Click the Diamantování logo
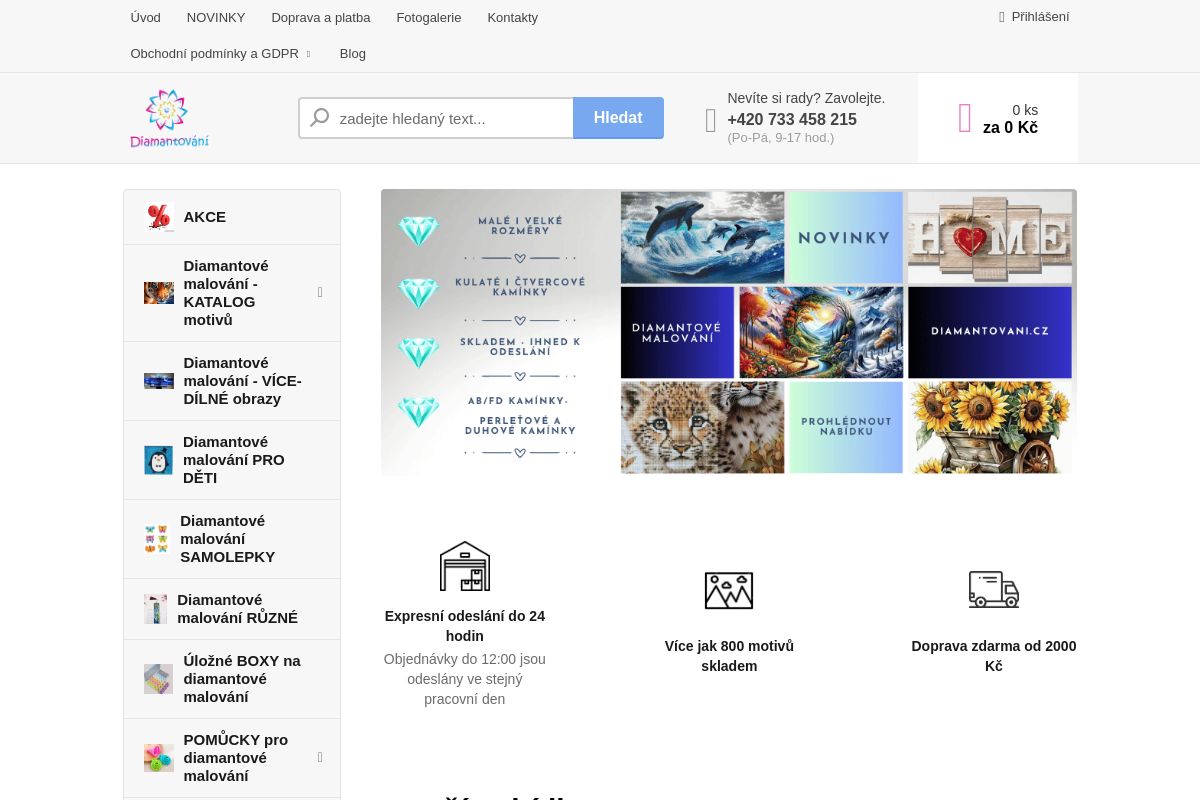This screenshot has height=800, width=1200. pos(169,118)
